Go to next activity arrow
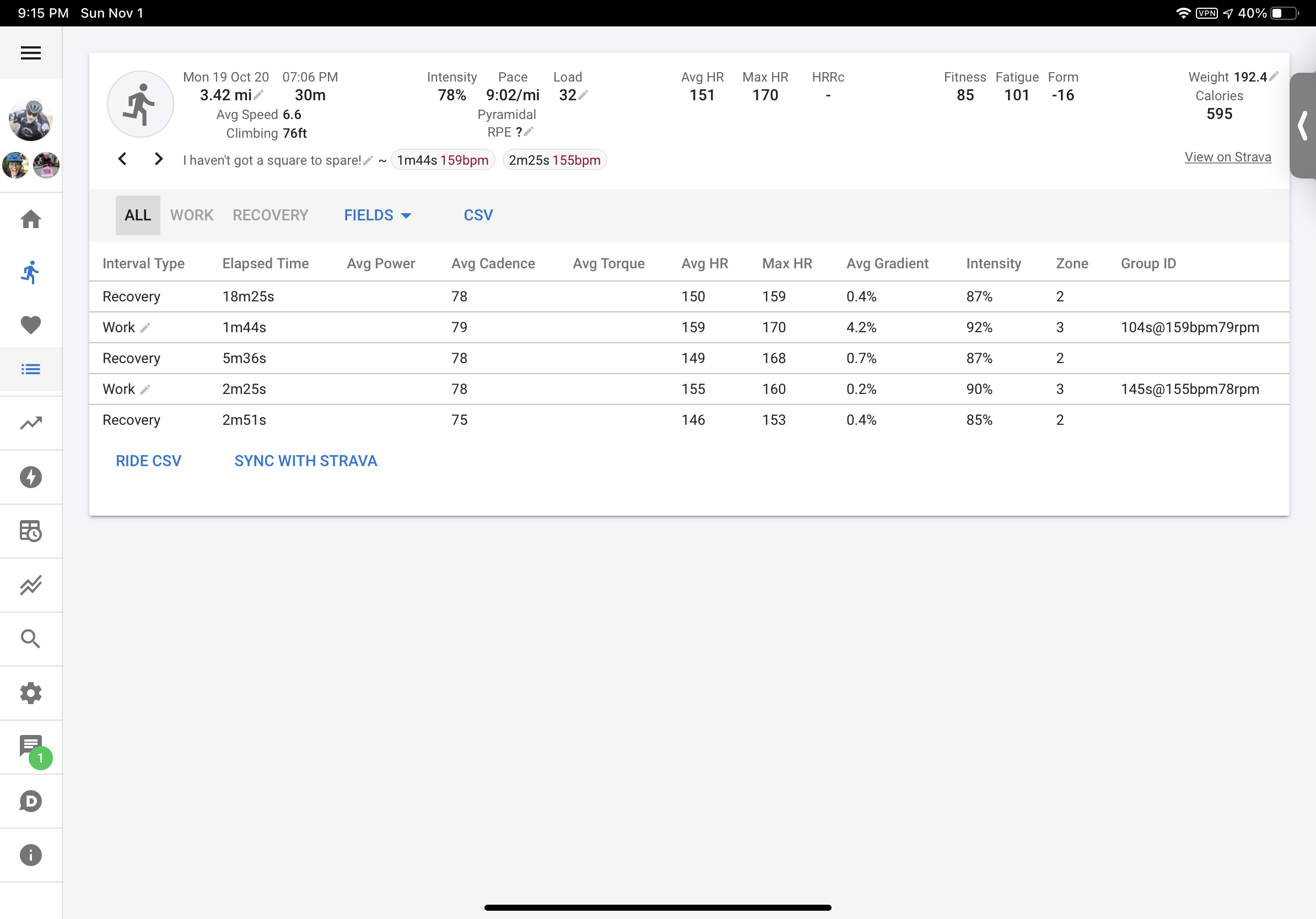 158,159
